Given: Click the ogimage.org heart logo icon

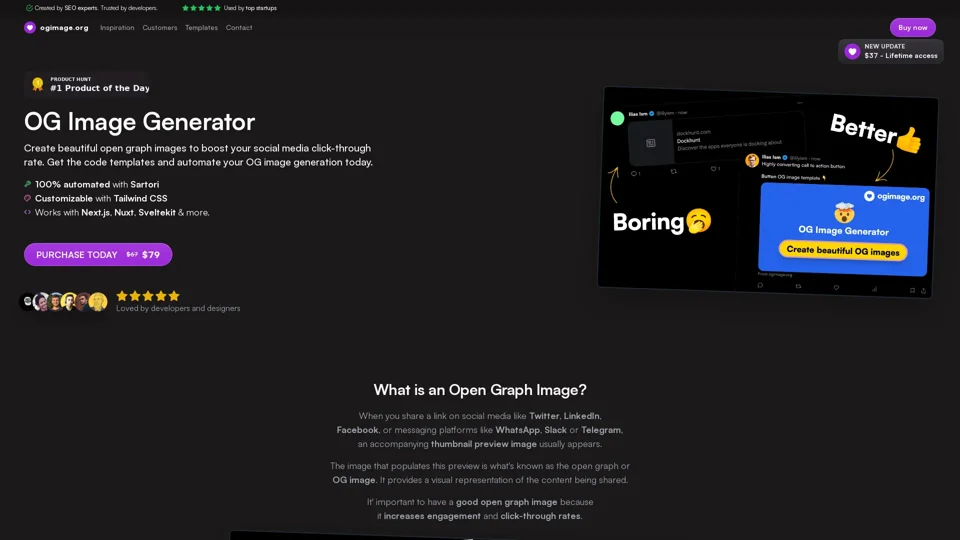Looking at the screenshot, I should point(29,28).
